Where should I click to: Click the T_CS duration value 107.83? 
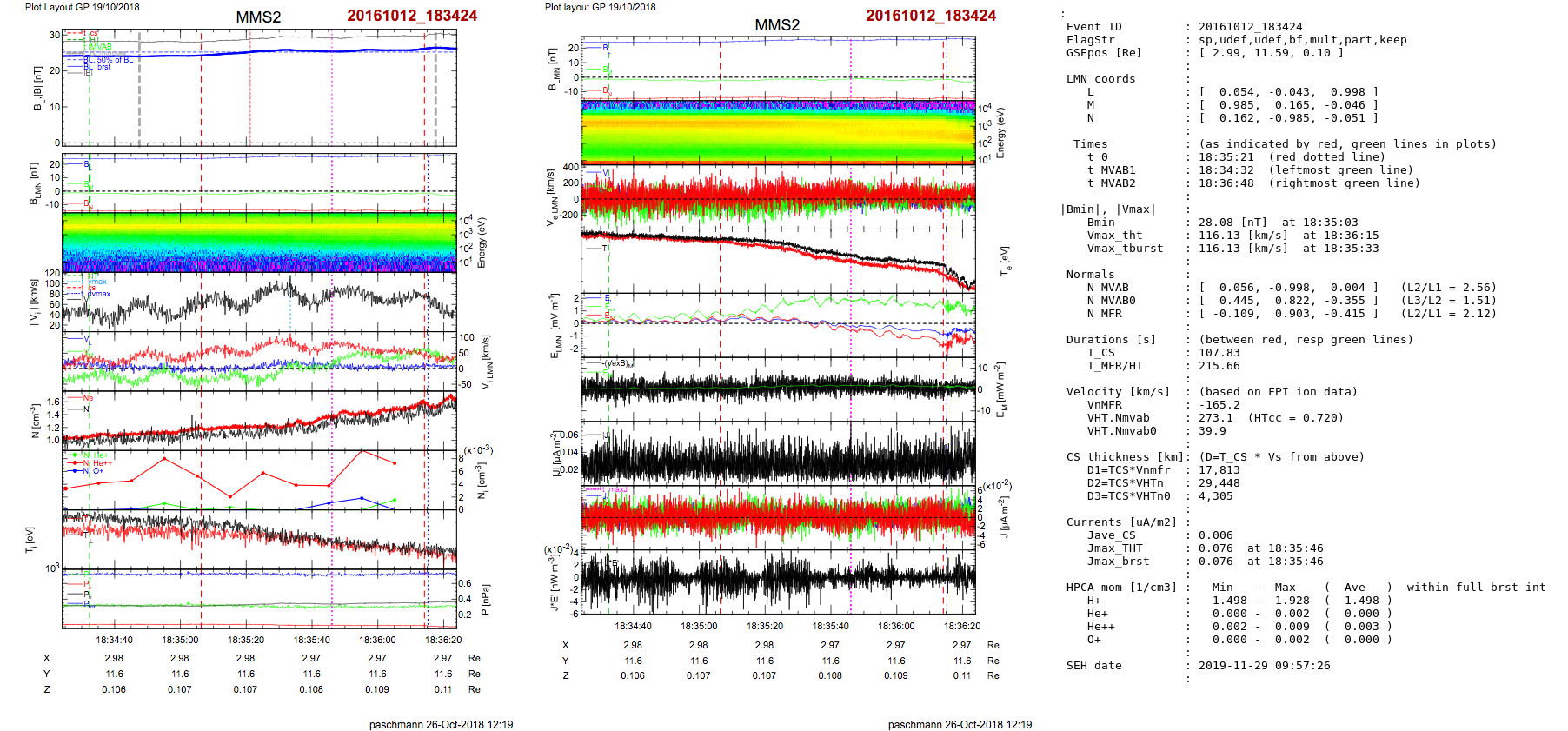pyautogui.click(x=1219, y=353)
